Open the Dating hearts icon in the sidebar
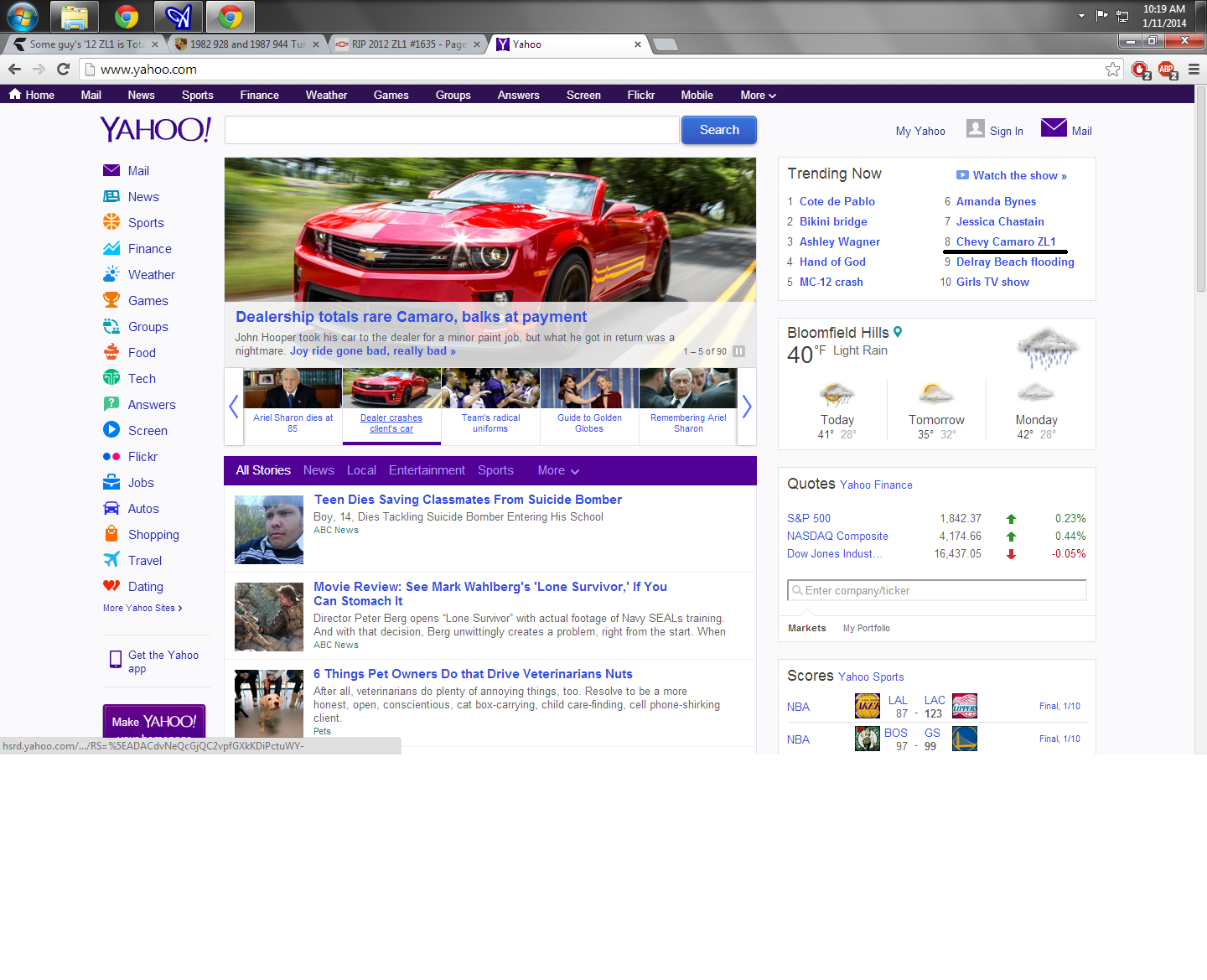1207x980 pixels. coord(111,586)
